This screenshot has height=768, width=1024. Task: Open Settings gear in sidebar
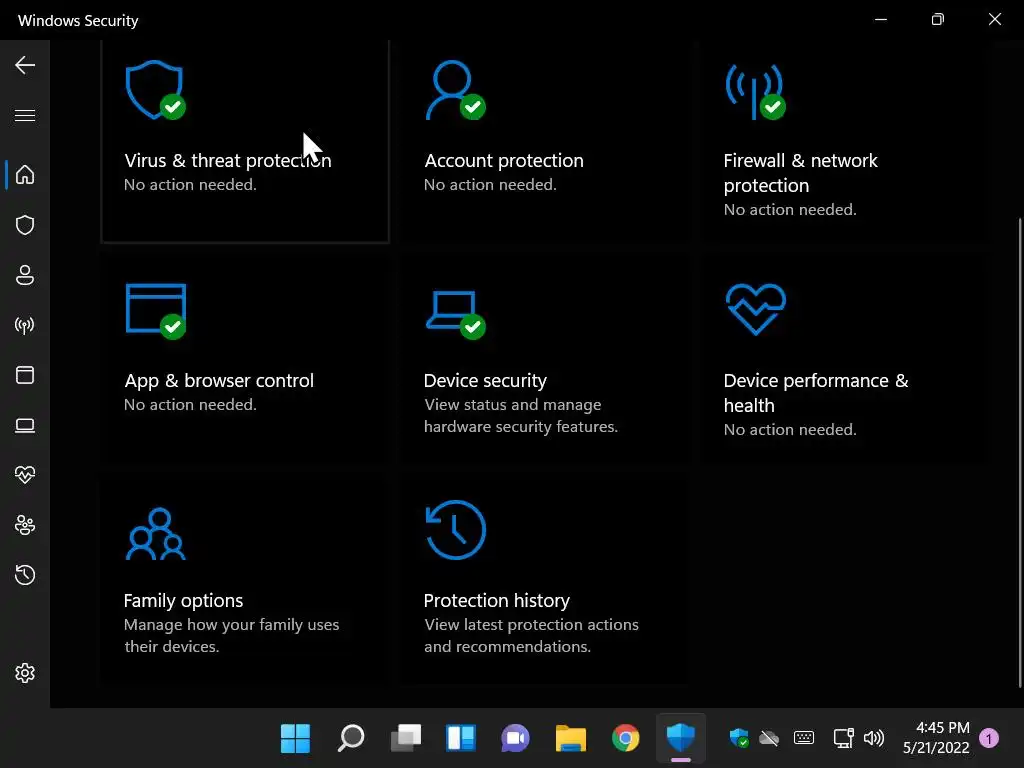[x=25, y=673]
